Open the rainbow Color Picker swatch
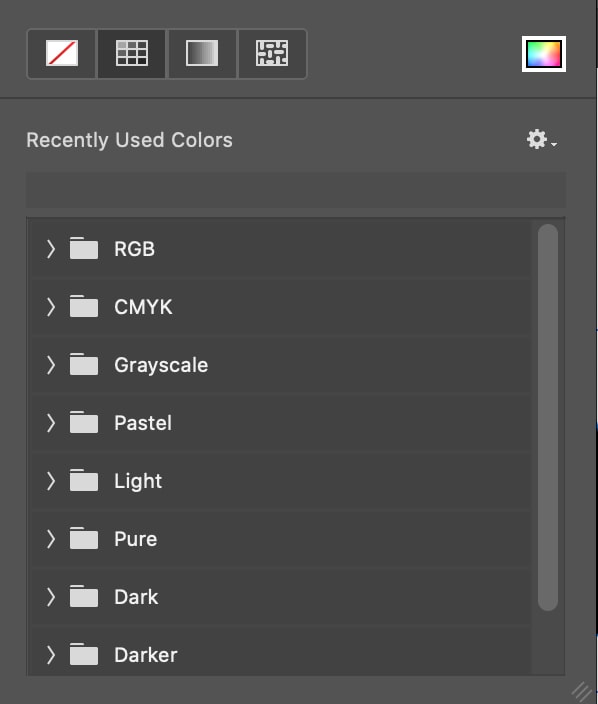Screen dimensions: 598x704 [544, 54]
